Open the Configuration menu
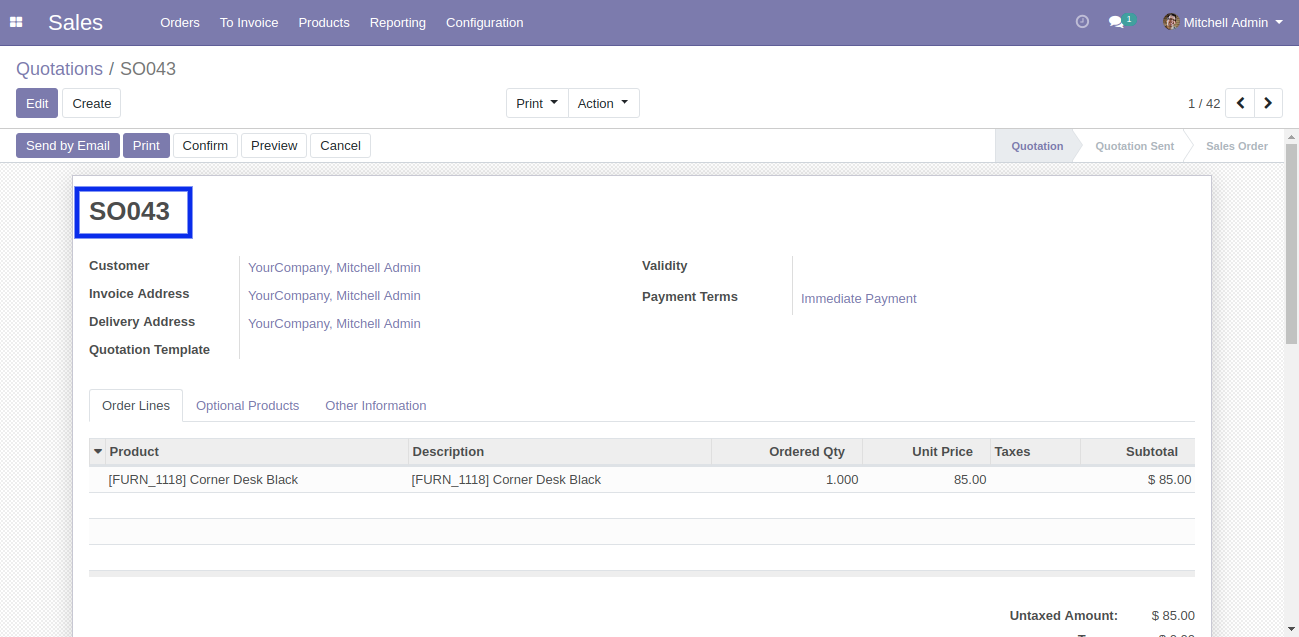The width and height of the screenshot is (1299, 637). (x=484, y=22)
